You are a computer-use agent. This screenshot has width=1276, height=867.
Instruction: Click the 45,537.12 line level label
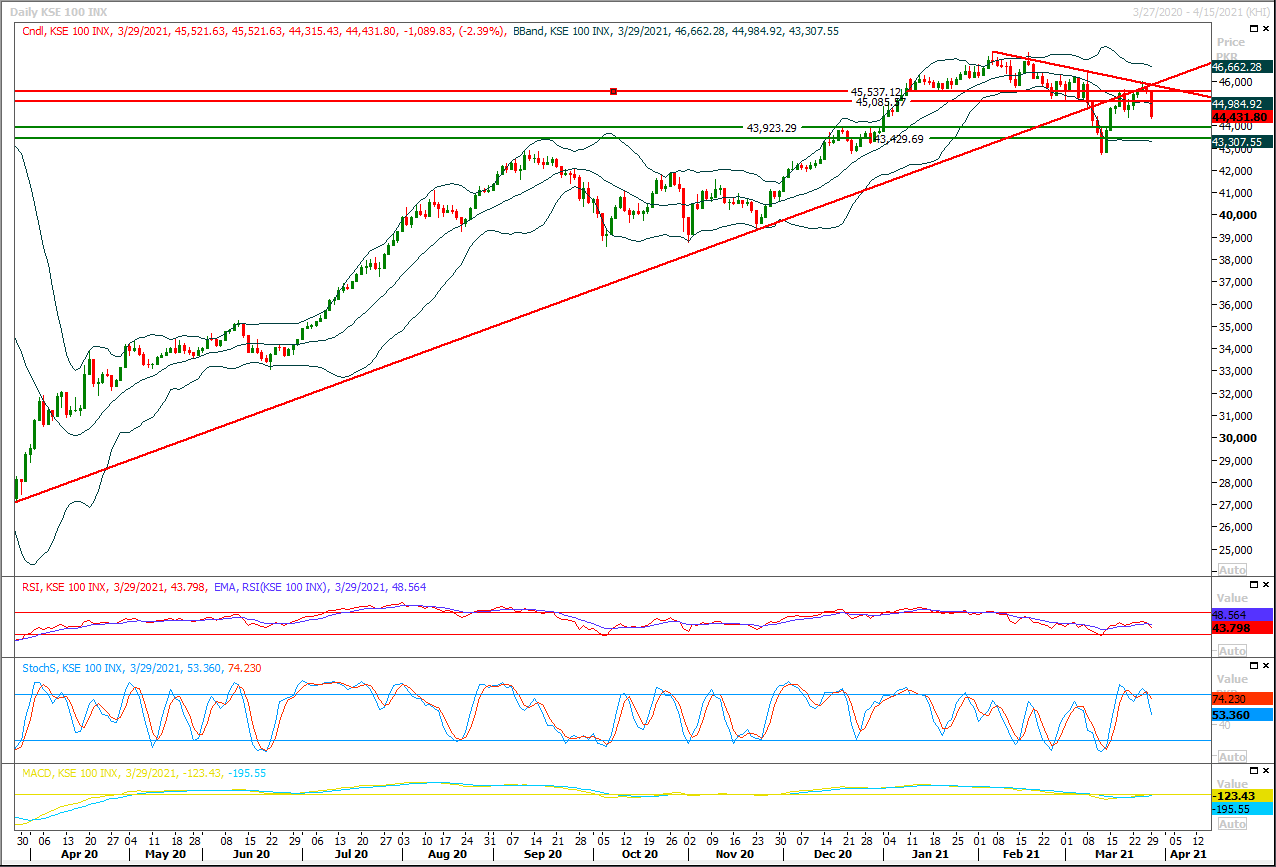click(x=877, y=92)
